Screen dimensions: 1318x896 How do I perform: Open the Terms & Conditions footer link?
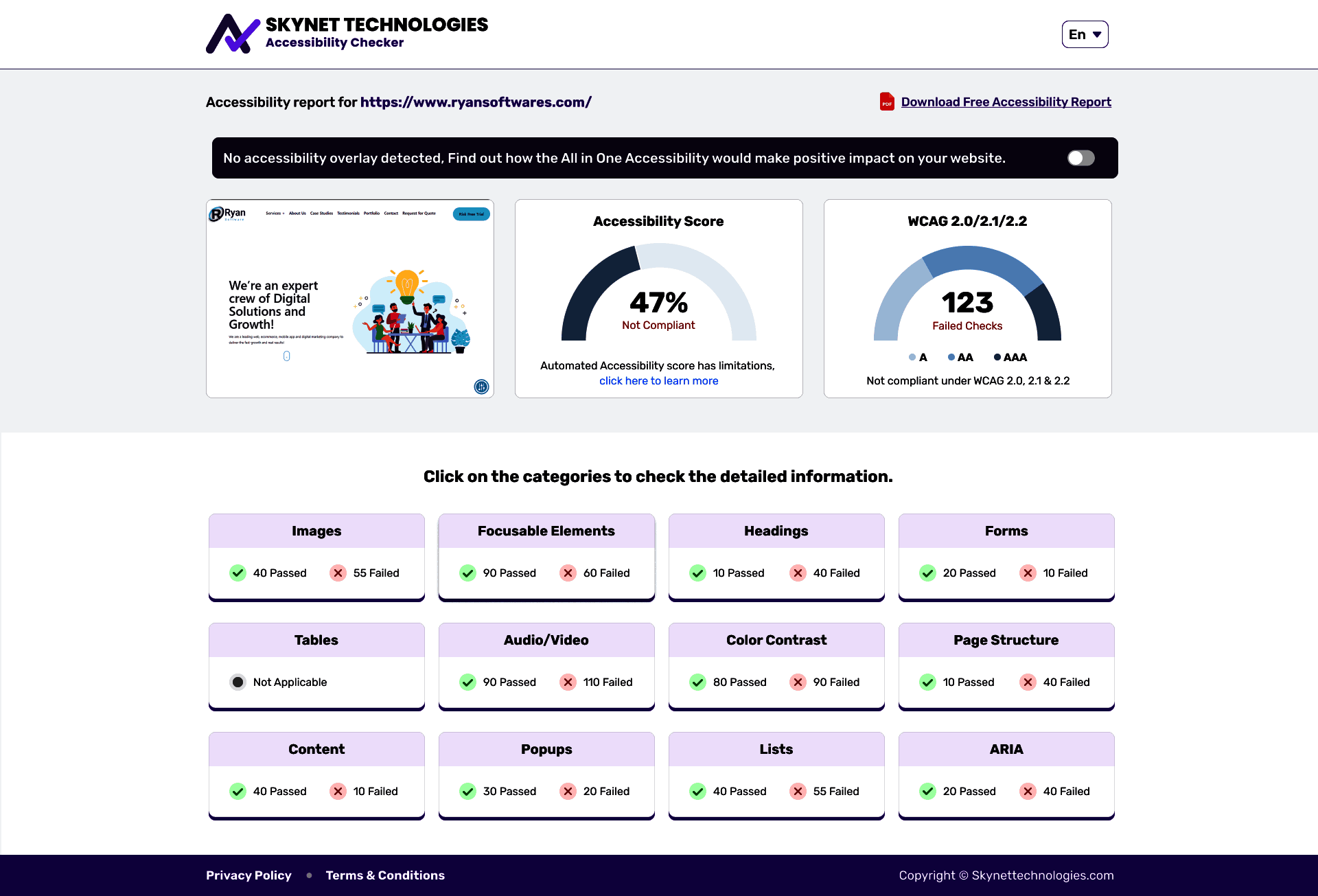point(385,875)
